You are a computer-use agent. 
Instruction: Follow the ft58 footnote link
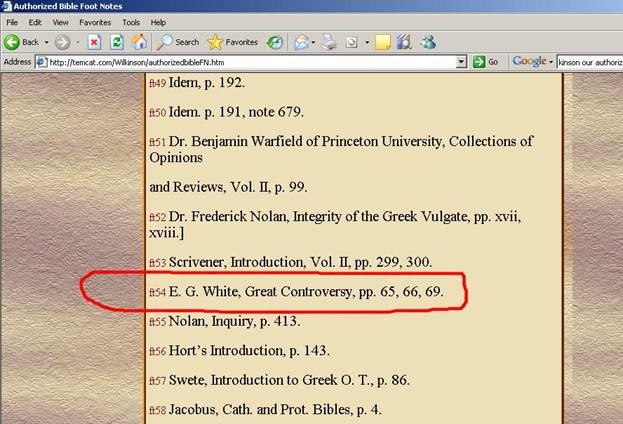tap(158, 410)
